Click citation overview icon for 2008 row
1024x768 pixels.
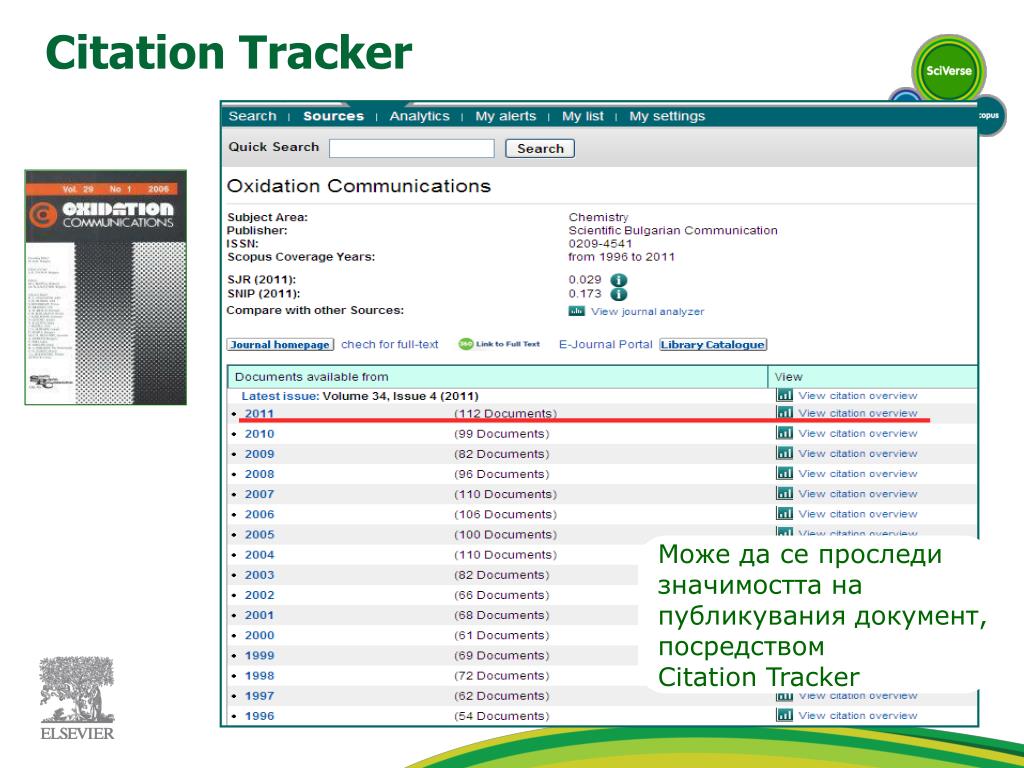pyautogui.click(x=784, y=473)
